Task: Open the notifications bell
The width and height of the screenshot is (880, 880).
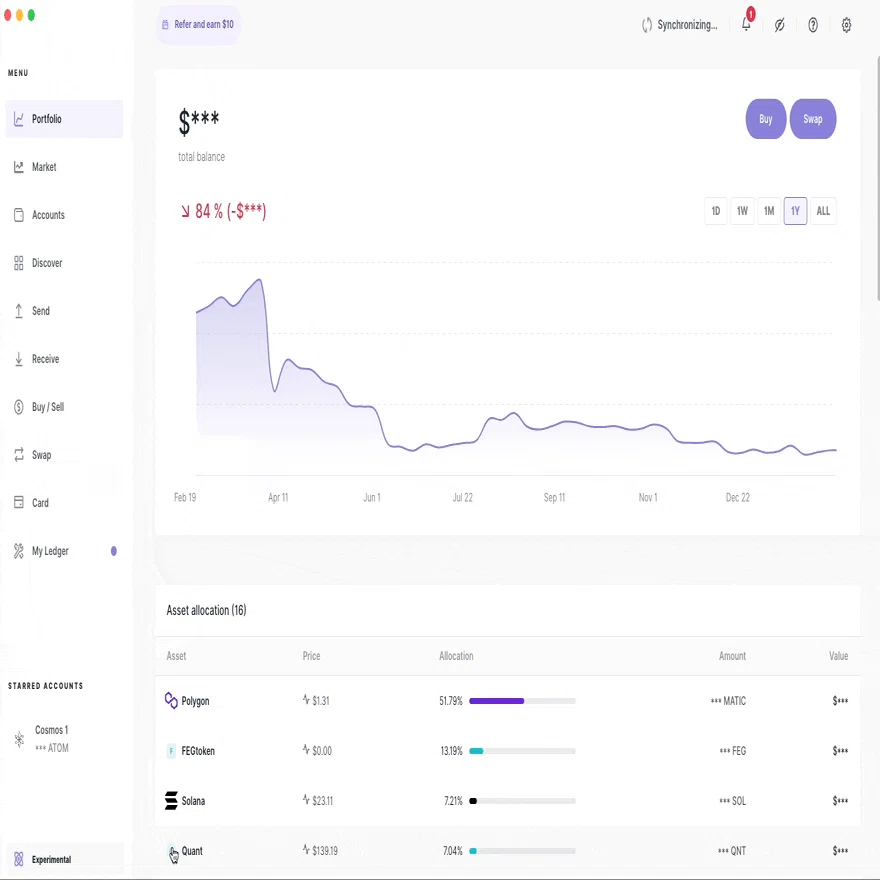Action: coord(746,24)
